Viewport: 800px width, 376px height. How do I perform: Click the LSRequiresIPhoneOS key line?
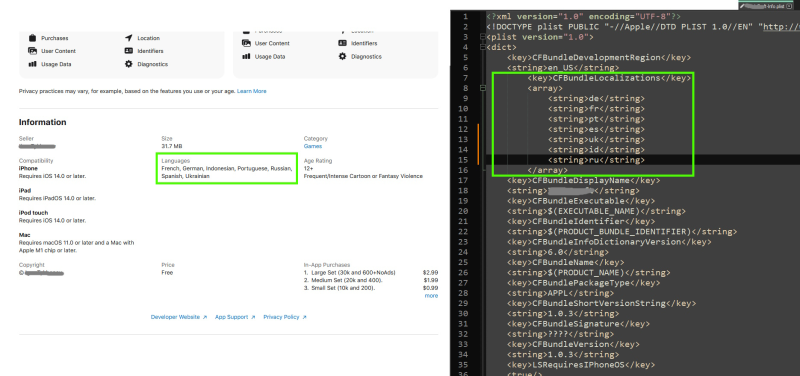tap(581, 364)
